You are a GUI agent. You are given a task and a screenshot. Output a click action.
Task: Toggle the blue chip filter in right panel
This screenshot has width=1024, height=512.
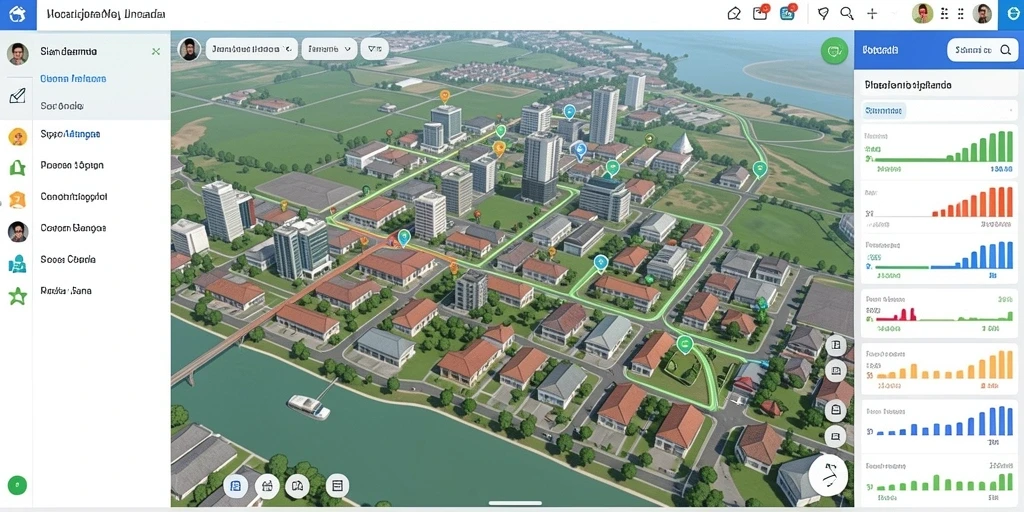click(884, 111)
